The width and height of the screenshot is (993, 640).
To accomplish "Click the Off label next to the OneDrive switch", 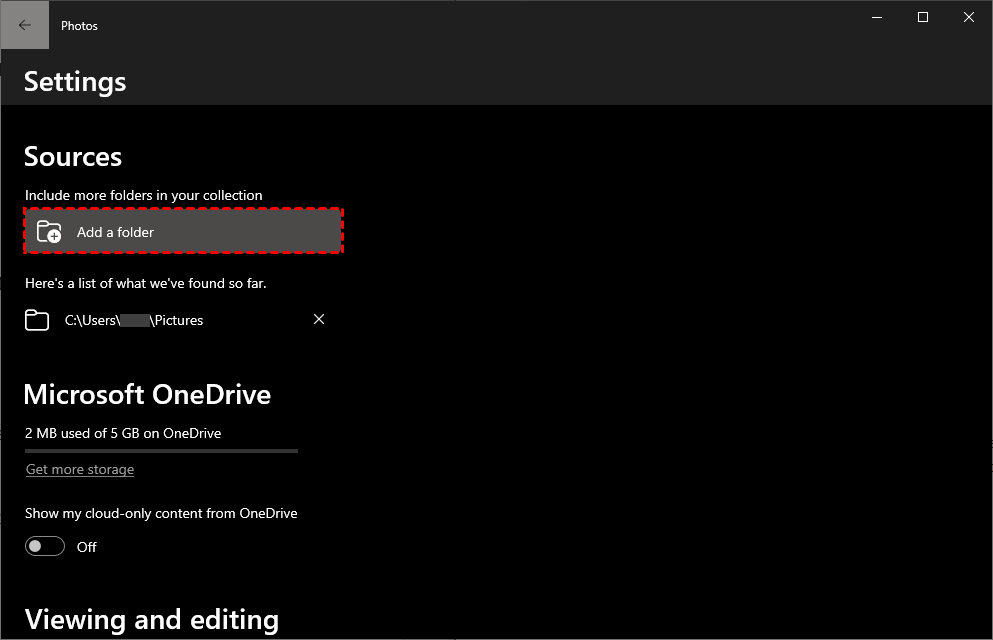I will [x=87, y=547].
